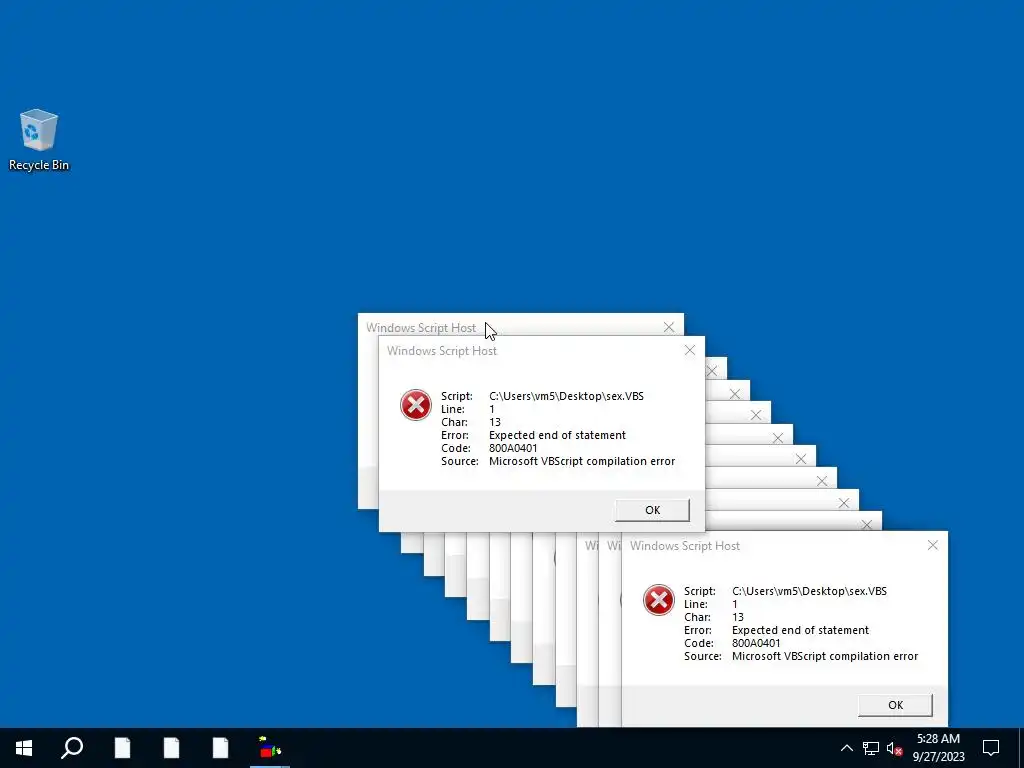Click 'Expected end of statement' in upper dialog
This screenshot has height=768, width=1024.
(557, 435)
